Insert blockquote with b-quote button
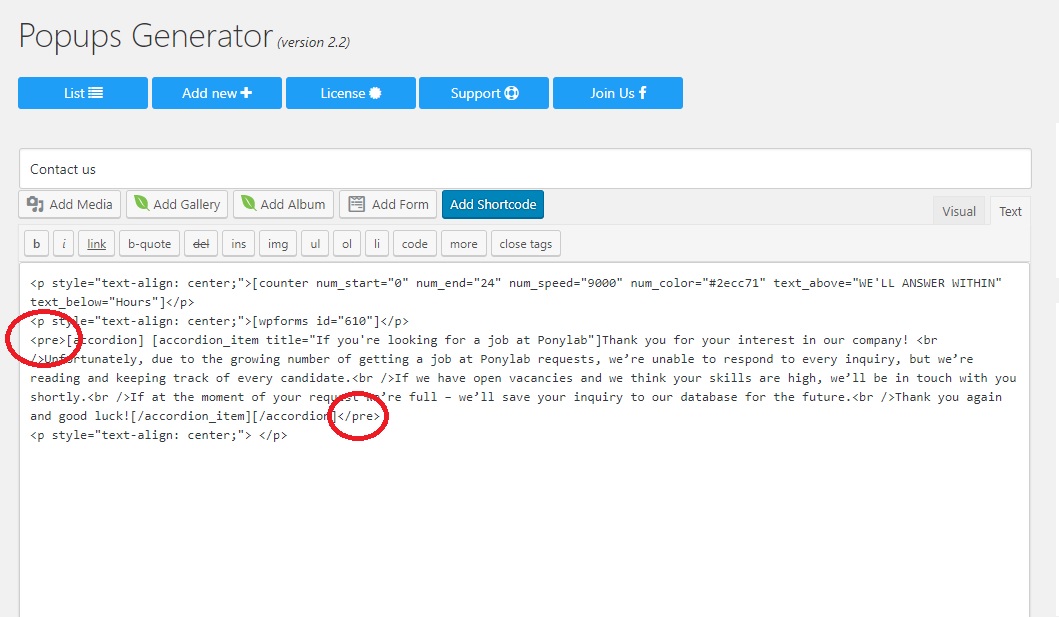The width and height of the screenshot is (1059, 617). coord(149,243)
